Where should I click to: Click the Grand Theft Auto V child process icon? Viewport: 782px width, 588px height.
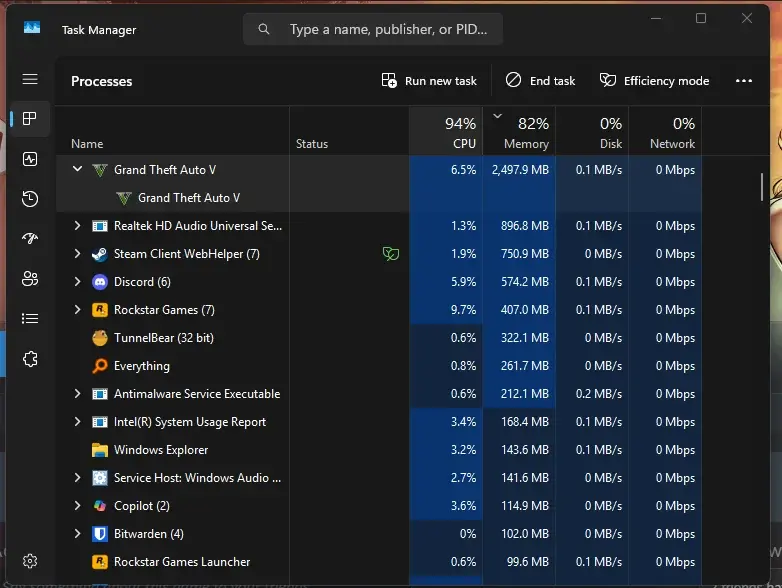[124, 198]
